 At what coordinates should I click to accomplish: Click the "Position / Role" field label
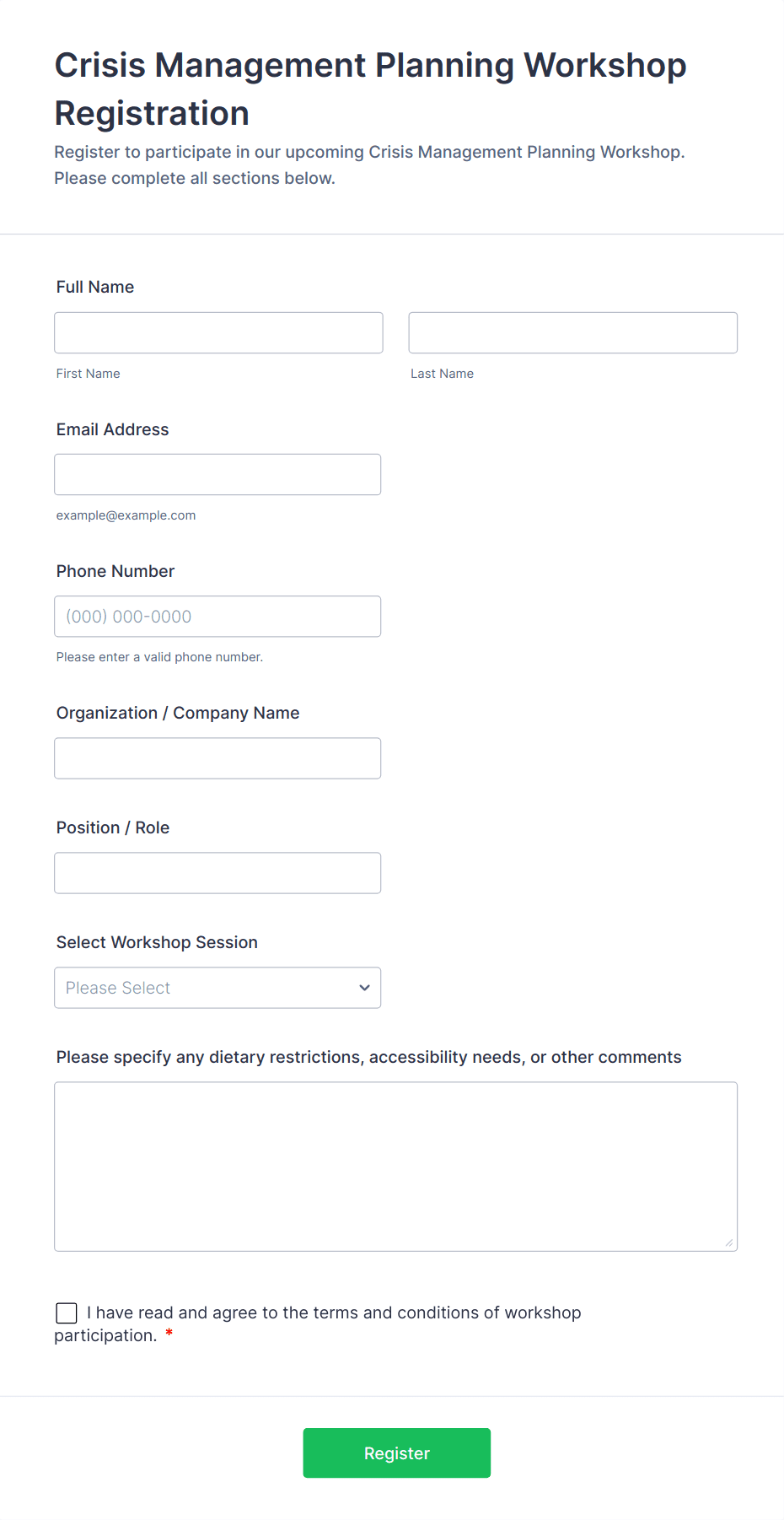[x=113, y=827]
